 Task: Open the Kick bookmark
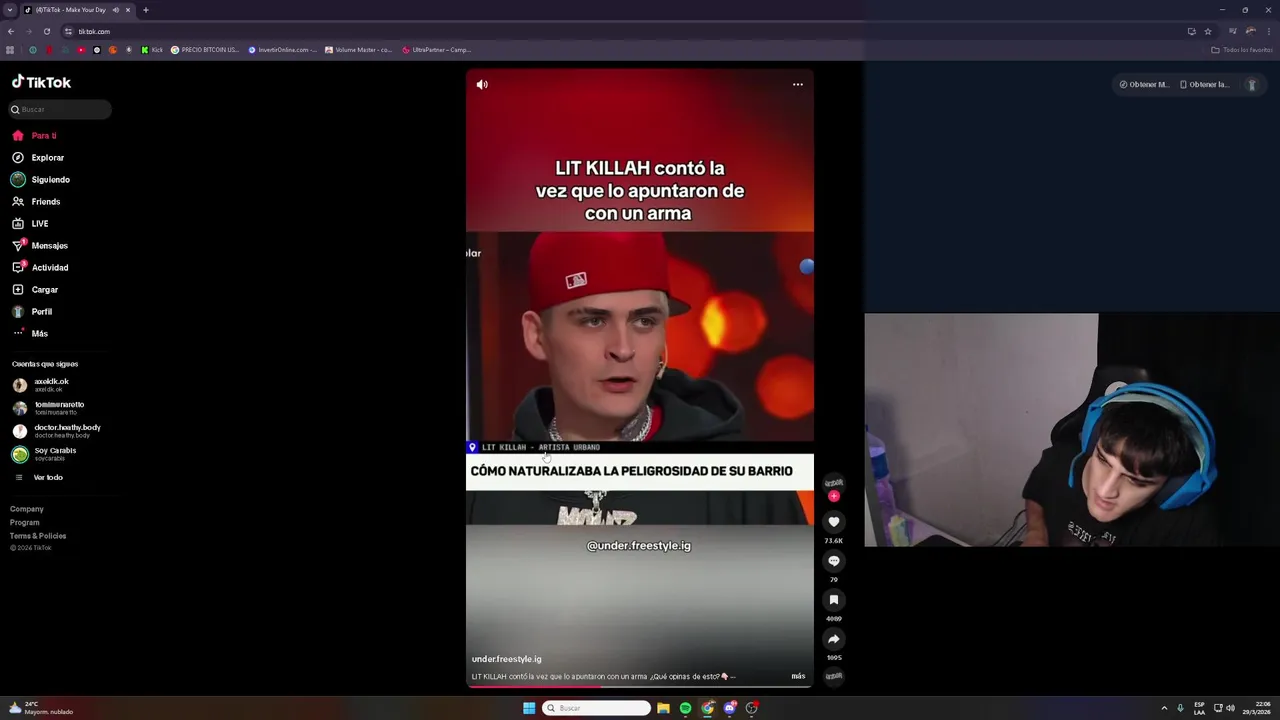point(152,49)
